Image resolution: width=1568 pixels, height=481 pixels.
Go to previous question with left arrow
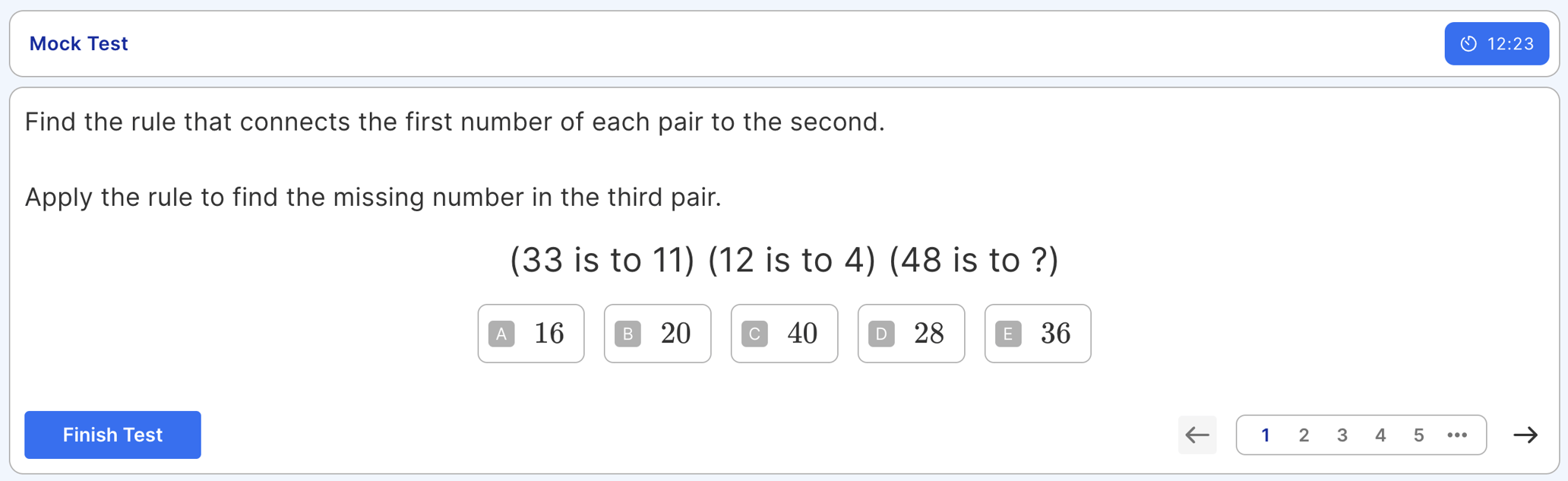(x=1197, y=435)
